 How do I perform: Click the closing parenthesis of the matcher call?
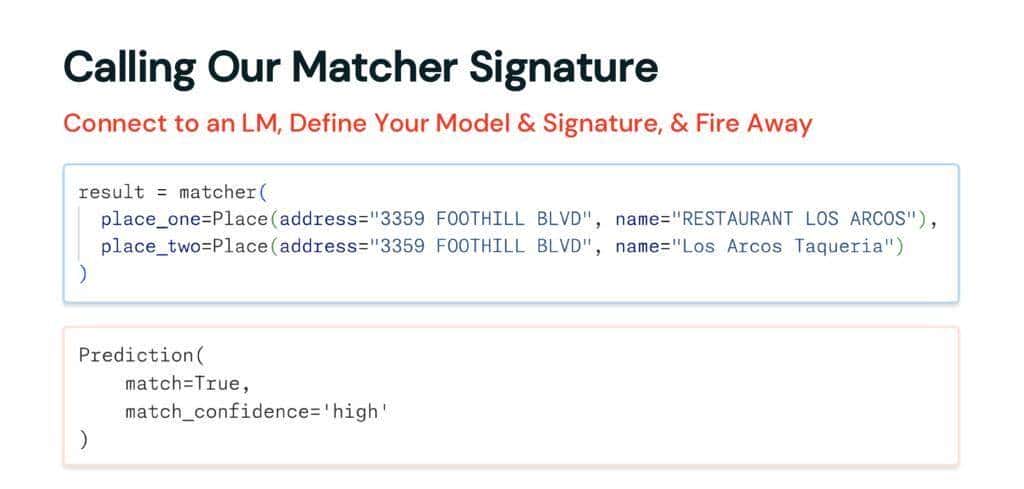83,273
